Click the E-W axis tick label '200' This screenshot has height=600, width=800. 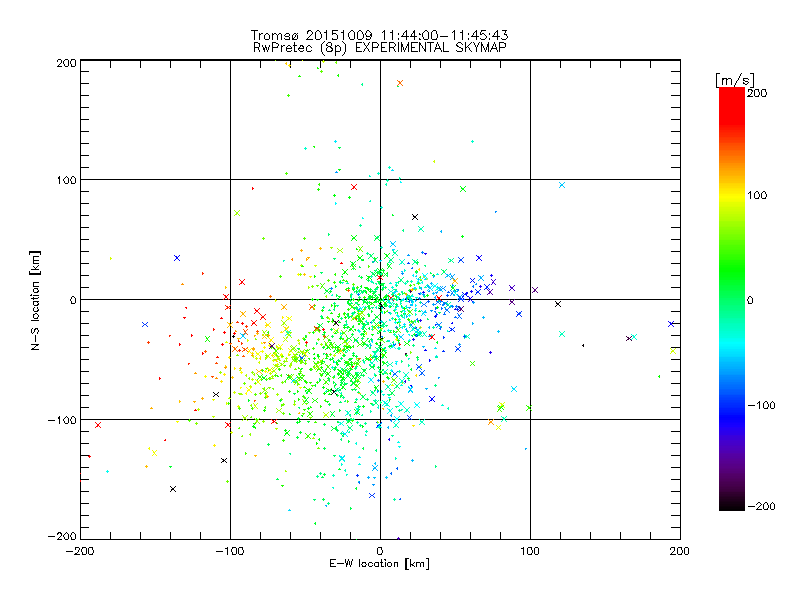click(x=680, y=551)
